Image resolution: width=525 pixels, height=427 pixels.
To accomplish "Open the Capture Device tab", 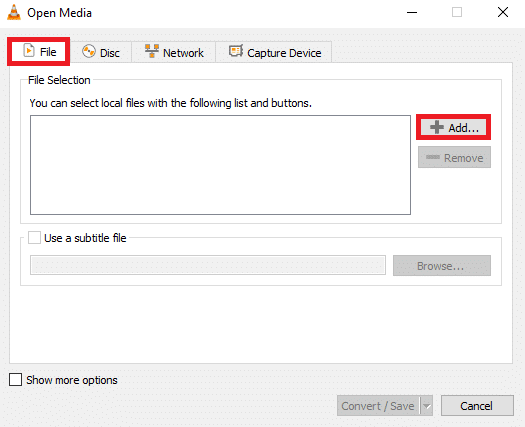I will [x=274, y=52].
